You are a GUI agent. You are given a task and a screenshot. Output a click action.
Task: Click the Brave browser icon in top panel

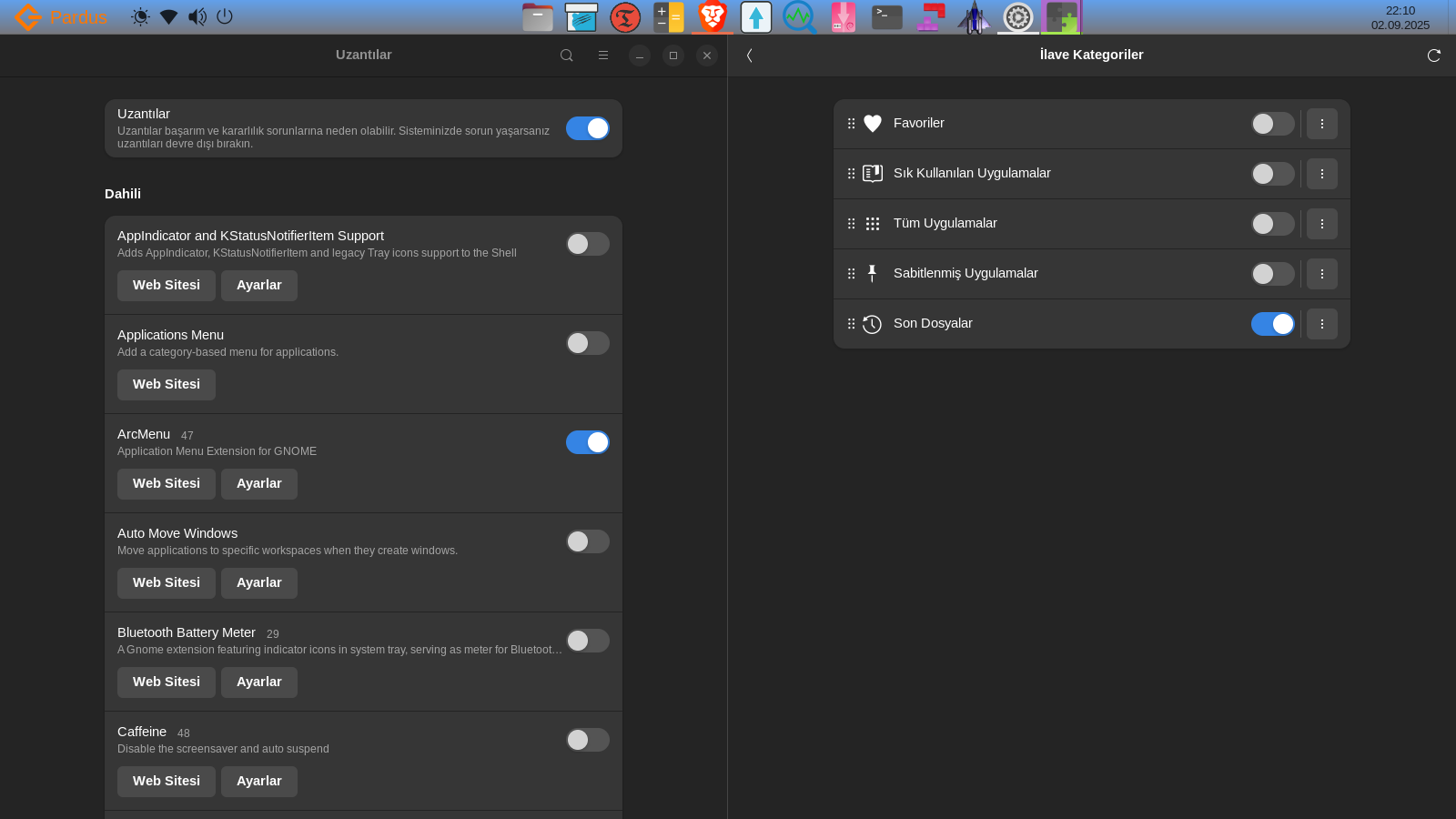tap(713, 17)
